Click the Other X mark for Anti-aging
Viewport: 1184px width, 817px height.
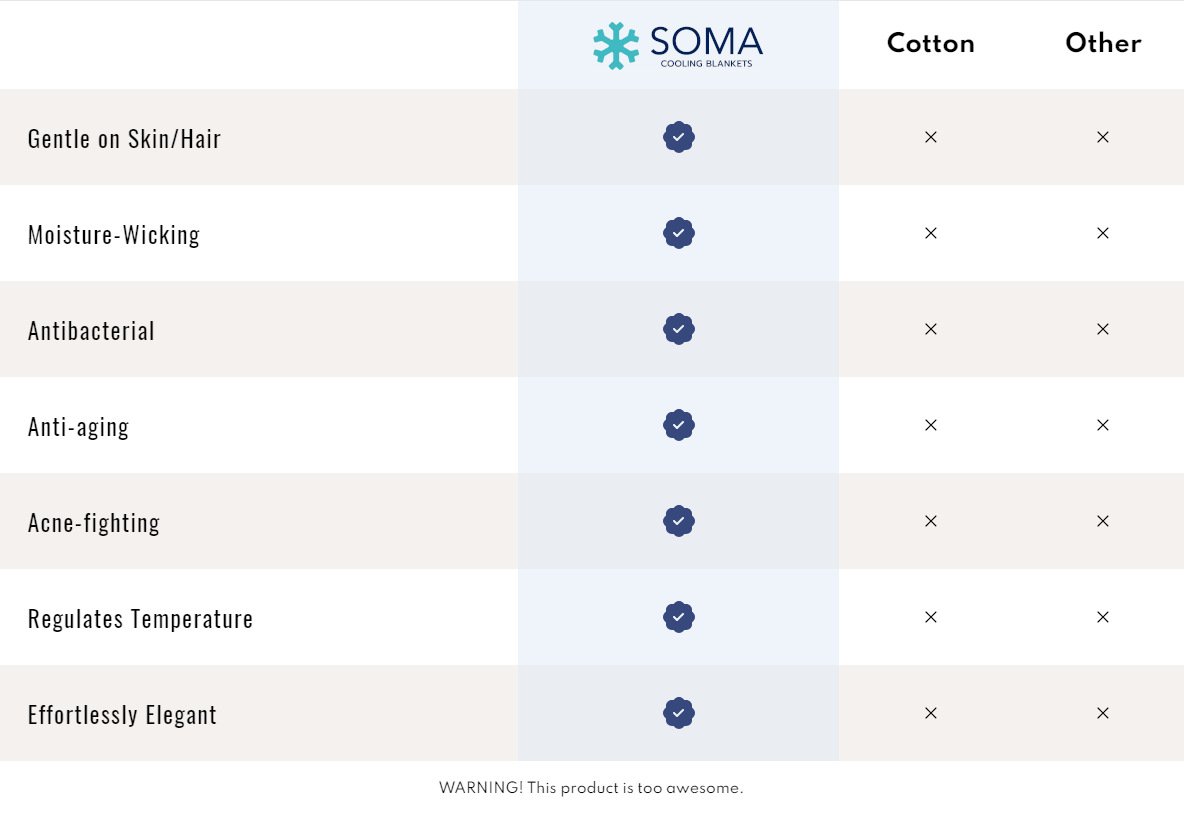pos(1103,425)
